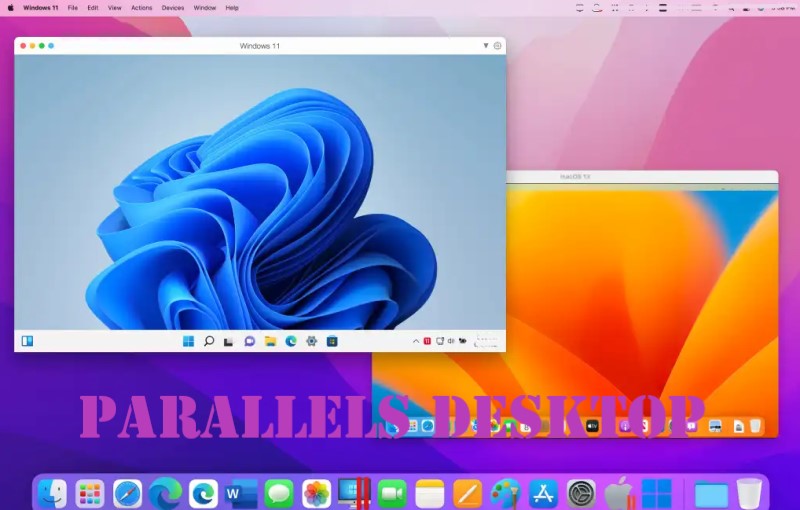This screenshot has height=510, width=800.
Task: Open the Edge dock icon without a white tile
Action: [x=165, y=494]
